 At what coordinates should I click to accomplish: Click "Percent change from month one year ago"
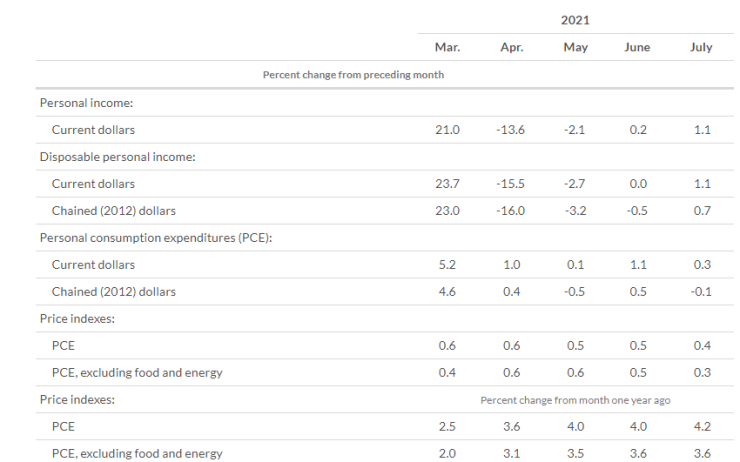coord(575,400)
